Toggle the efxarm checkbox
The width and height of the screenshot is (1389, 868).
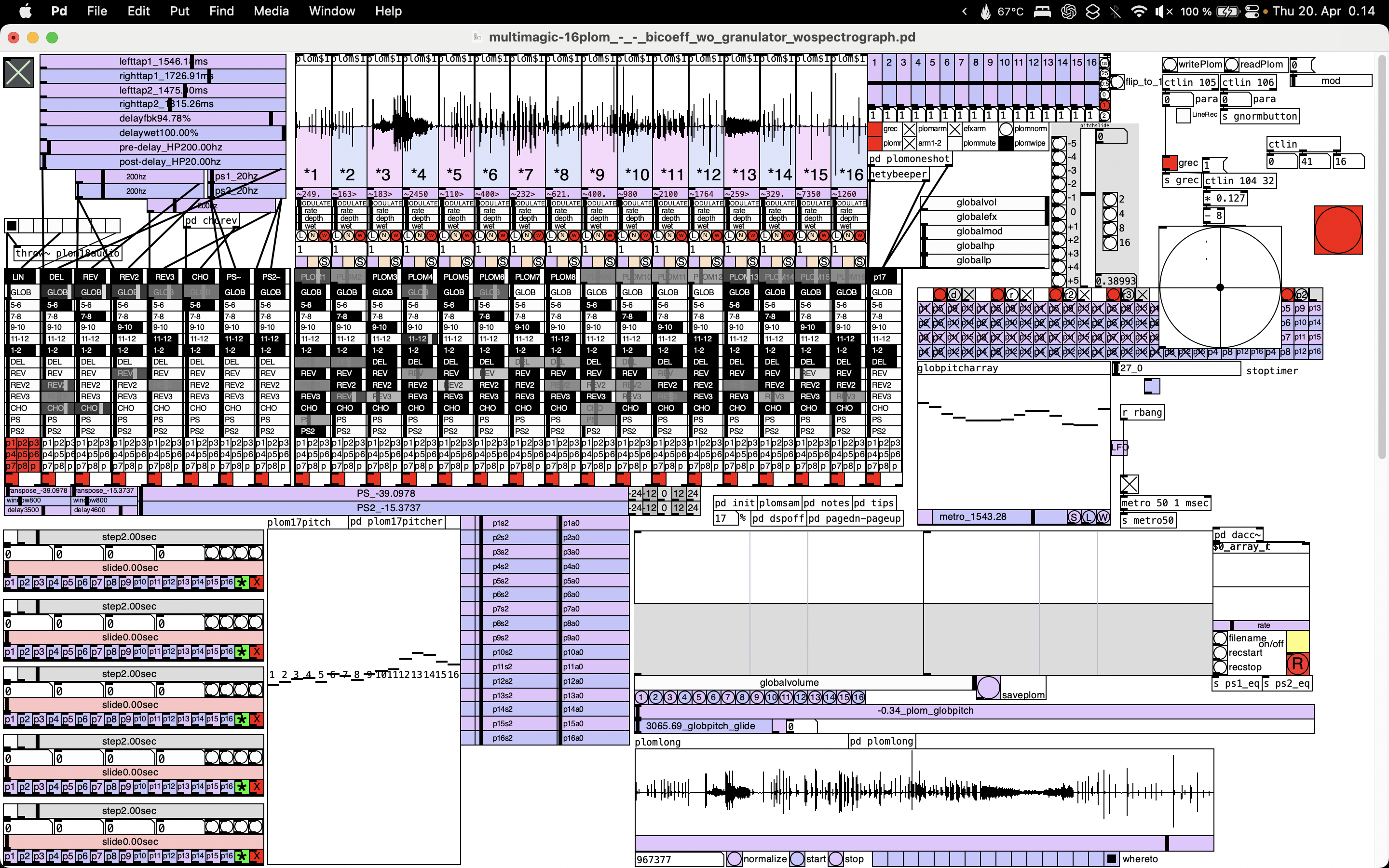pos(954,129)
